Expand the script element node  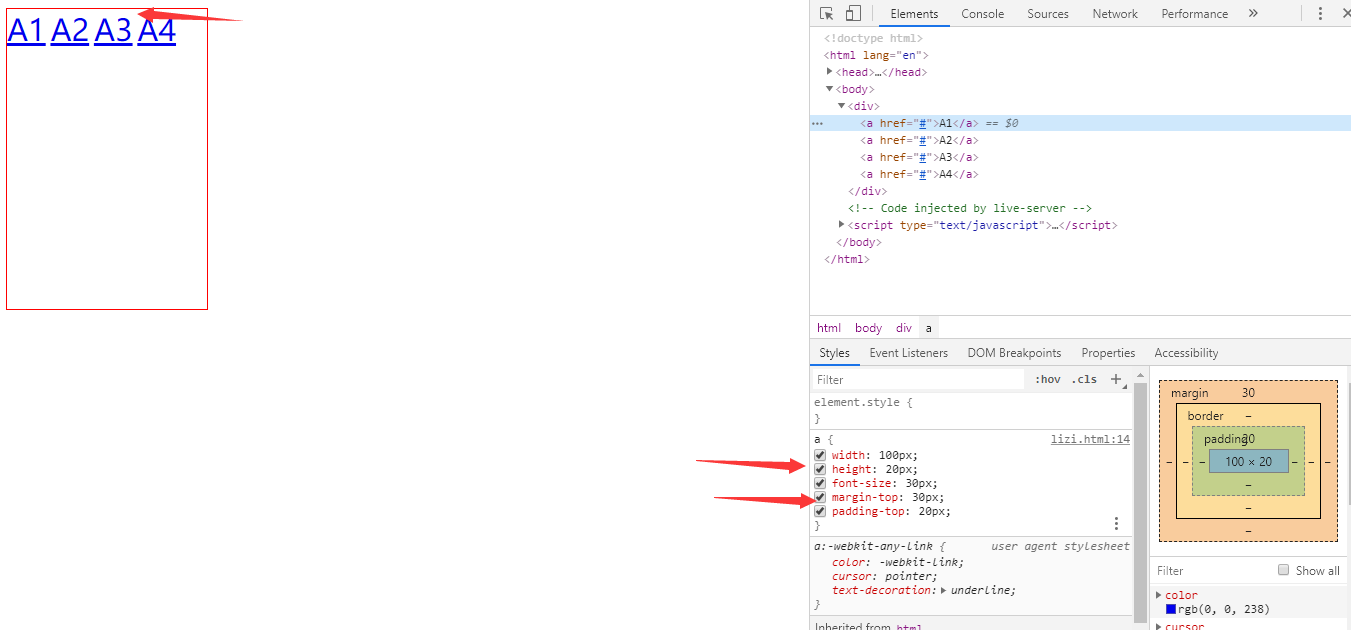842,225
